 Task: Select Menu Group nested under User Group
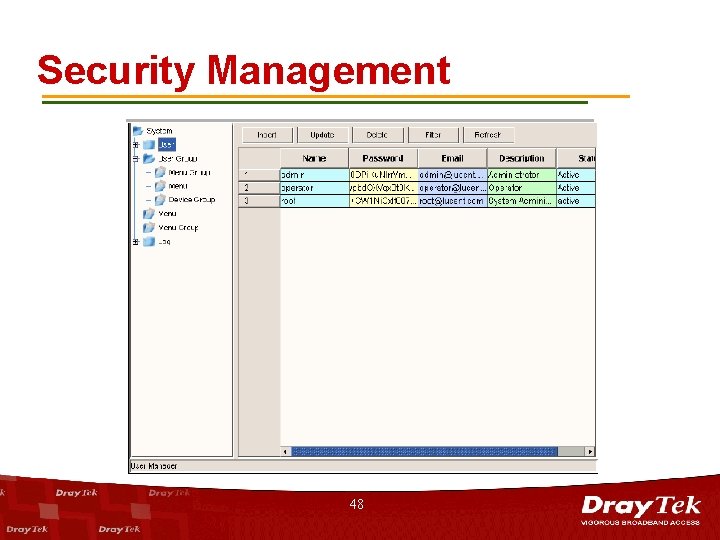coord(189,173)
